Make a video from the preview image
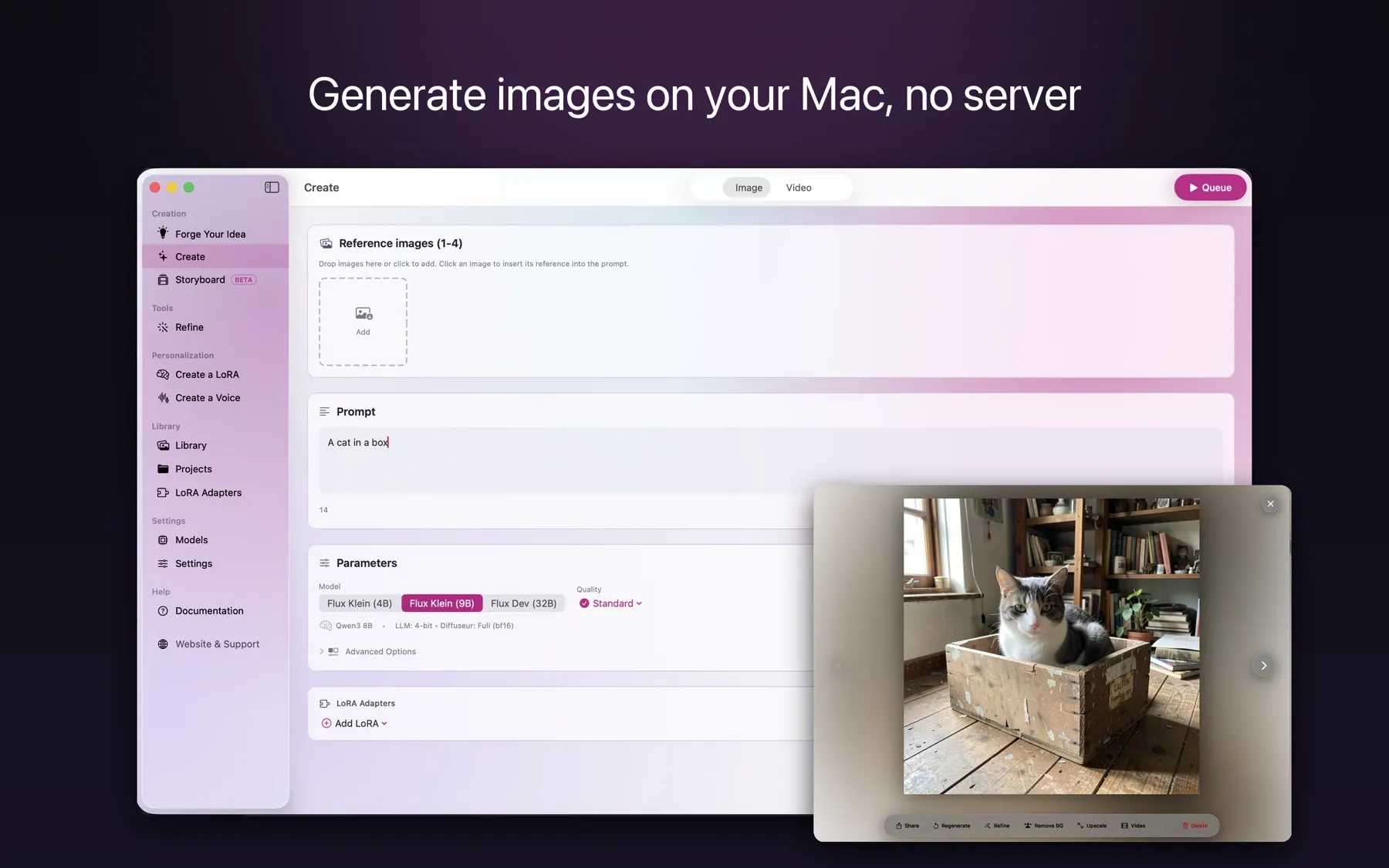Image resolution: width=1389 pixels, height=868 pixels. [x=1133, y=826]
